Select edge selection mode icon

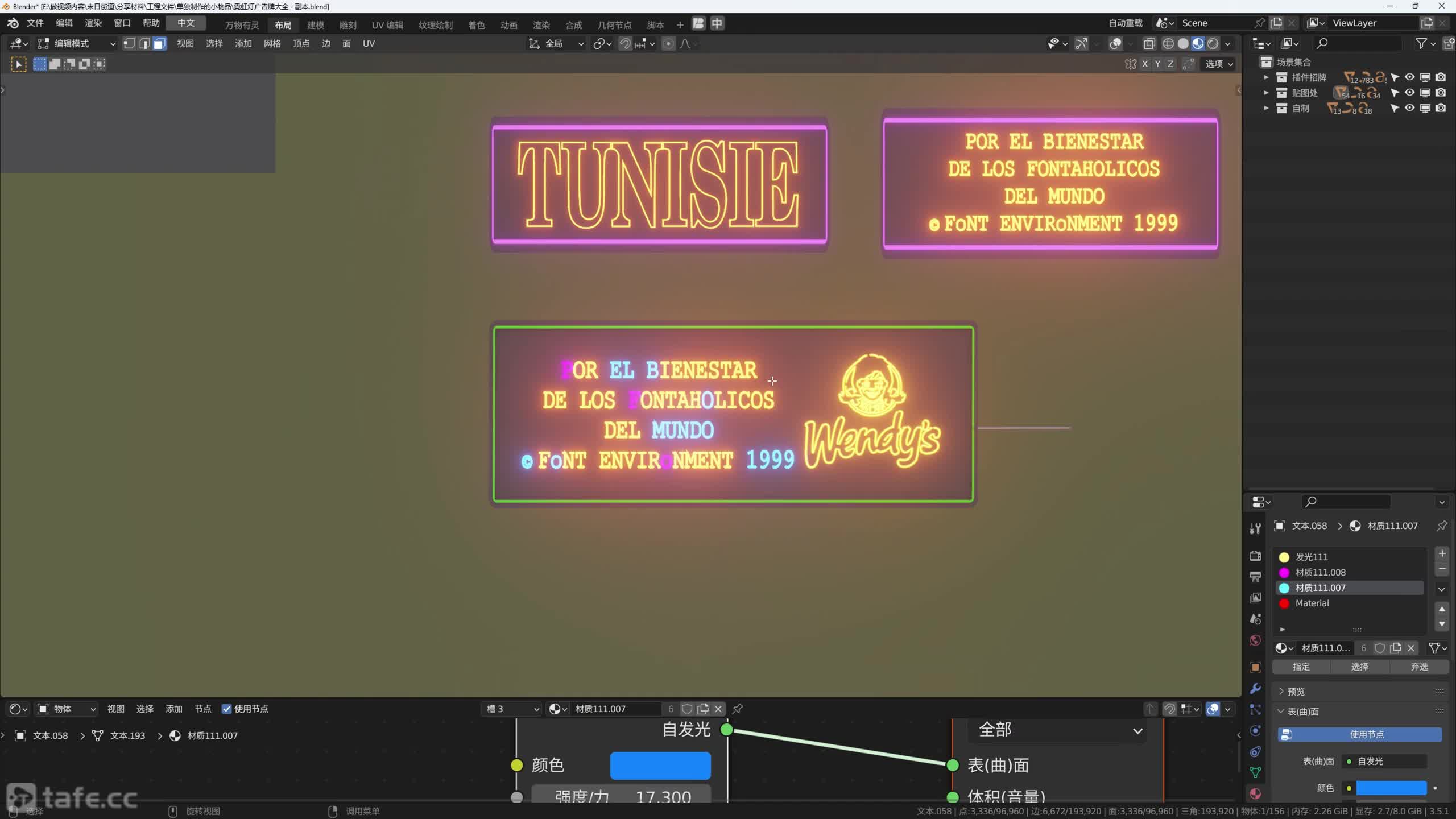(x=144, y=44)
